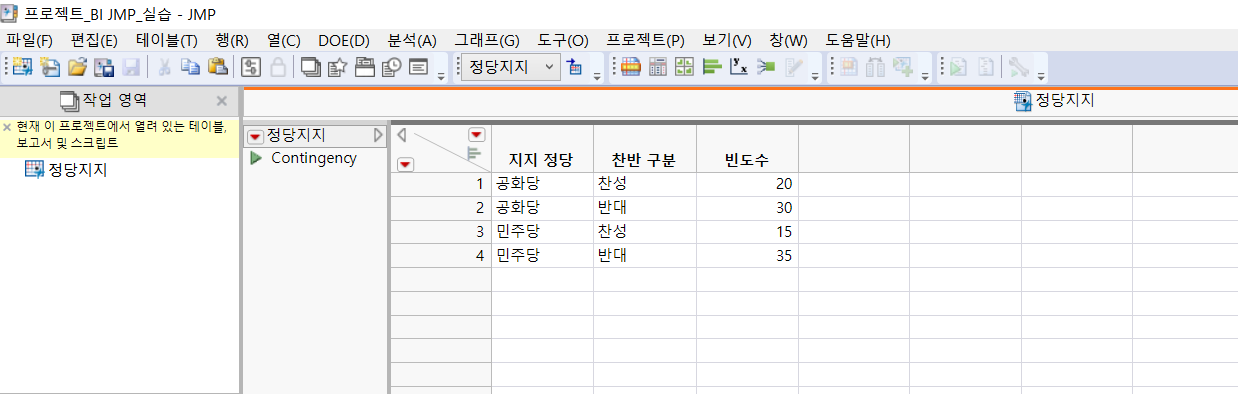The height and width of the screenshot is (394, 1238).
Task: Open the 창(W) menu
Action: (x=789, y=41)
